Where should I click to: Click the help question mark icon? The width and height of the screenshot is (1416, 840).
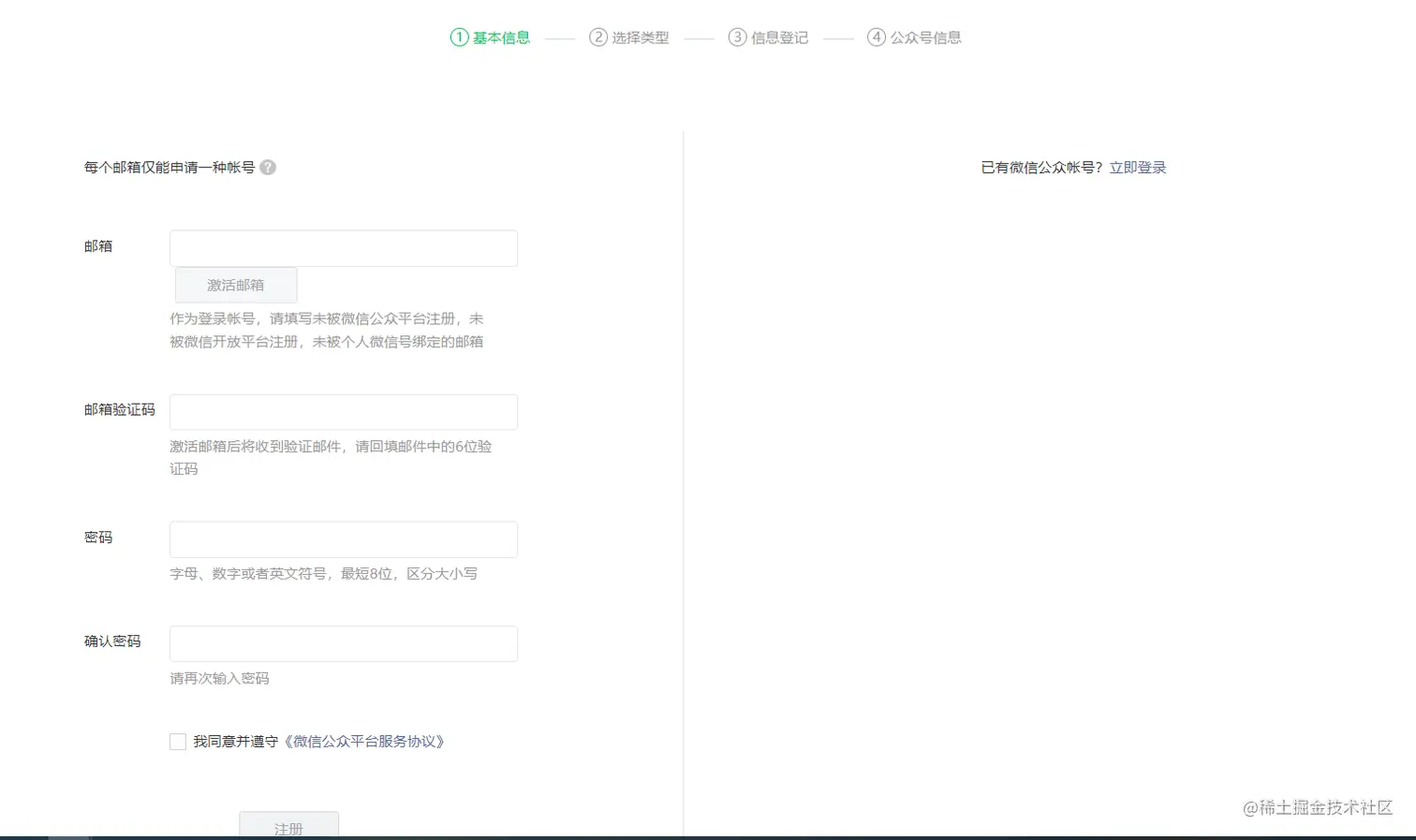[x=268, y=168]
